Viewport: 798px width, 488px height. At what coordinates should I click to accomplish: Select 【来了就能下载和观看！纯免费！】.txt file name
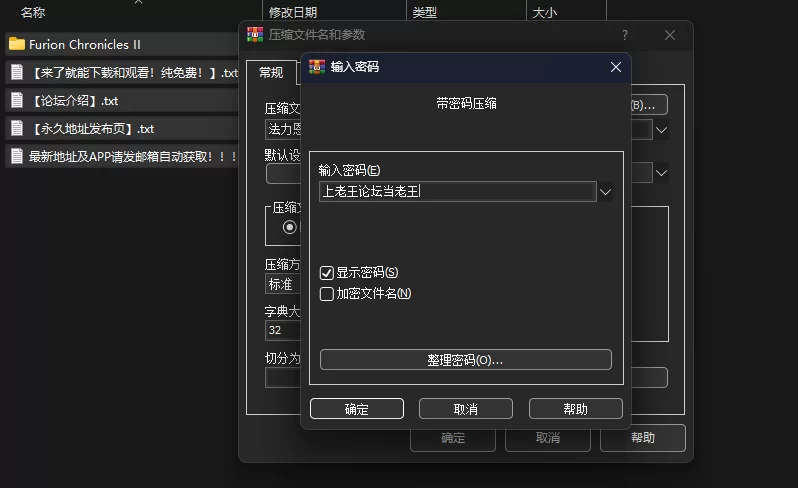(134, 73)
